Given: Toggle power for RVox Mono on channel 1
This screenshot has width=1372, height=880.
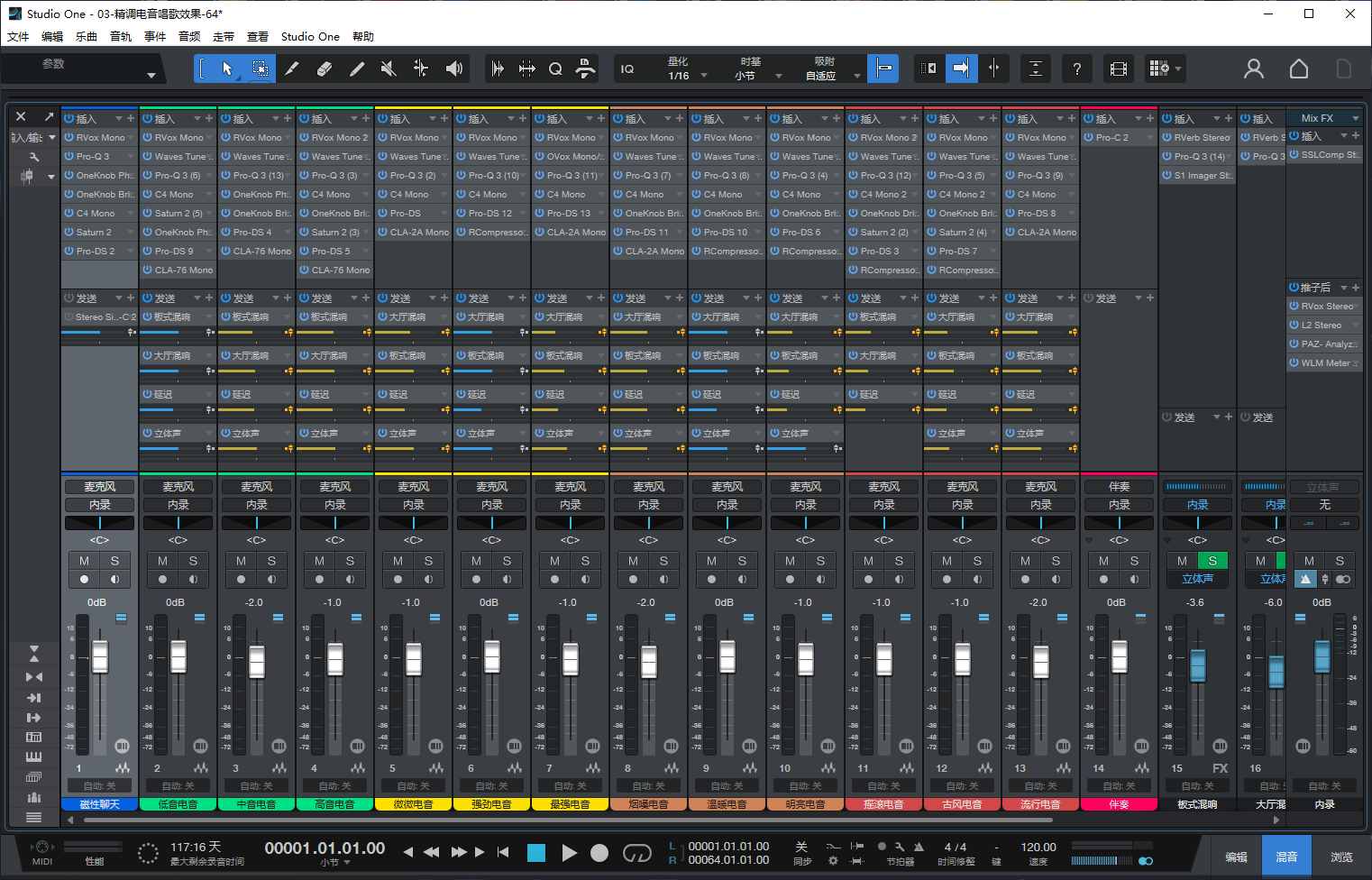Looking at the screenshot, I should click(x=69, y=138).
